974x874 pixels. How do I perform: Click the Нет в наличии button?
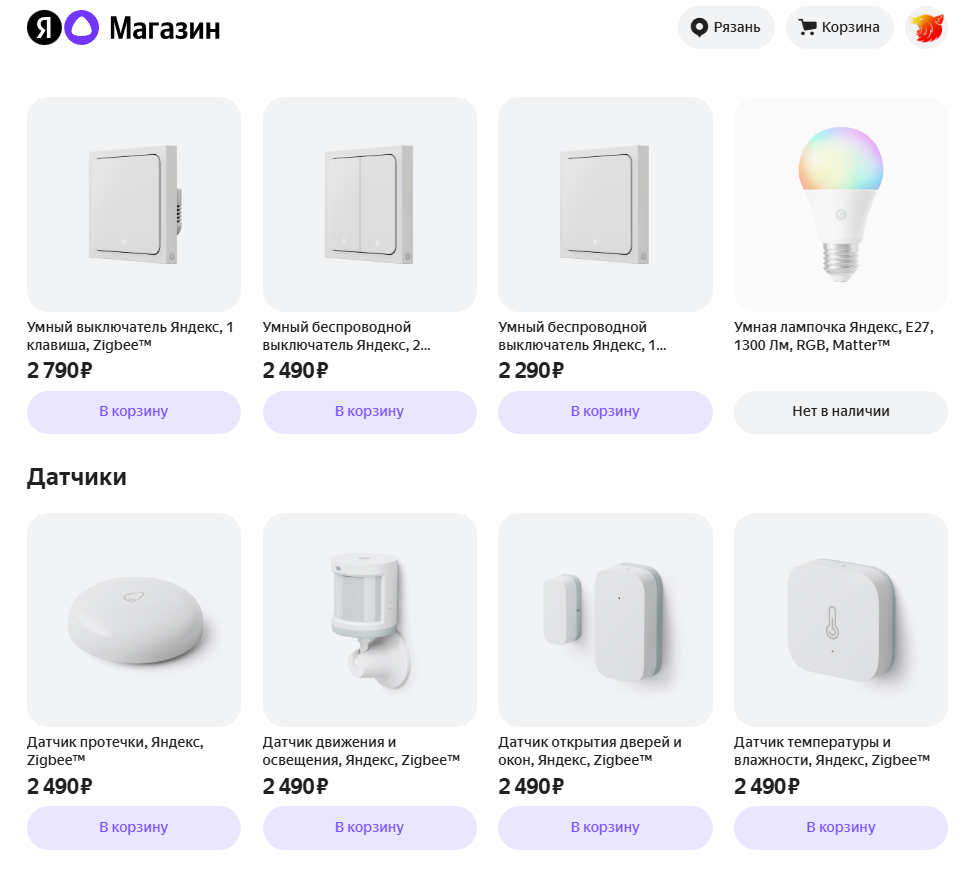point(840,412)
